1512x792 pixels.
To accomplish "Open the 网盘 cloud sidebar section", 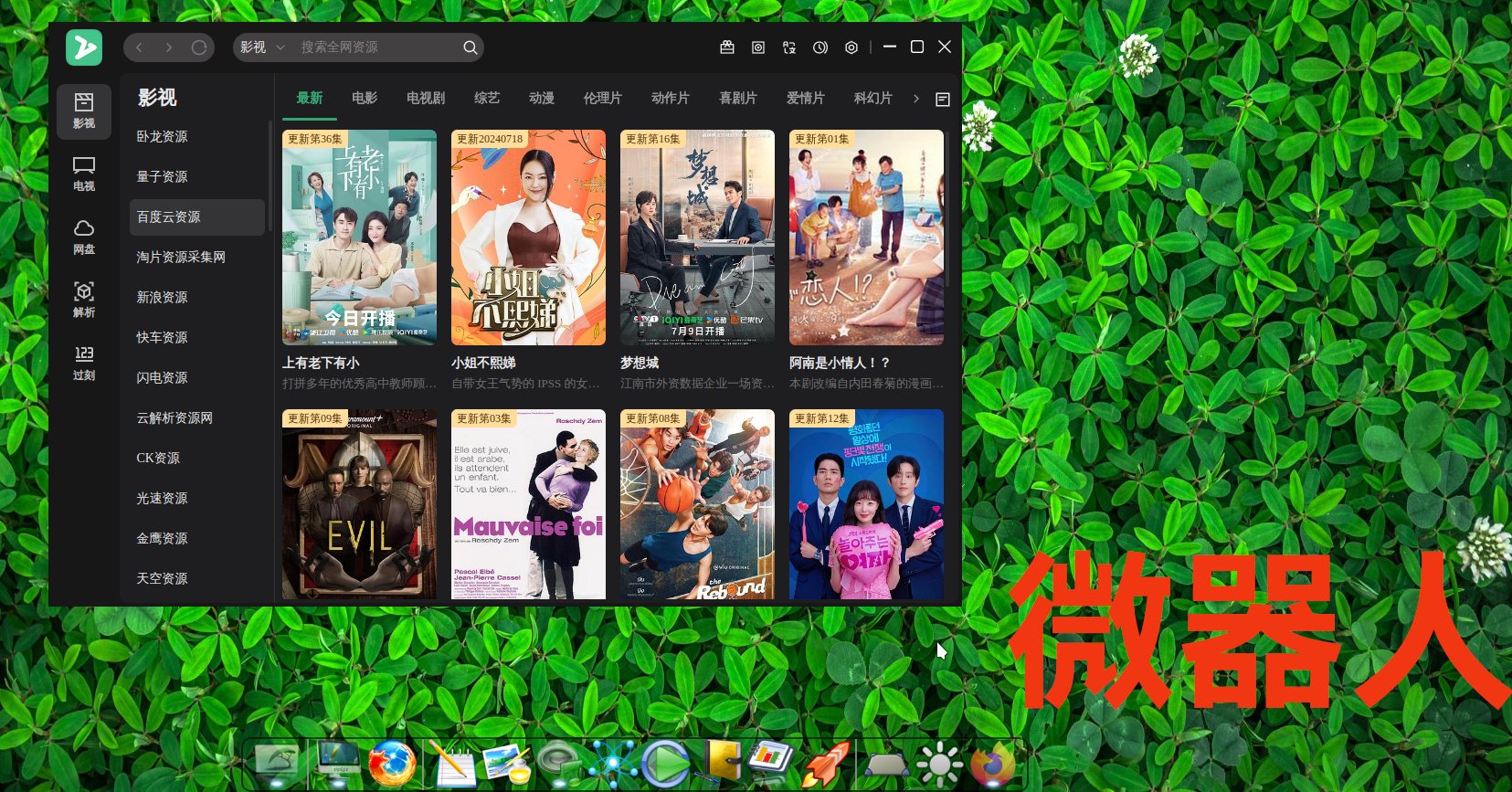I will click(84, 237).
